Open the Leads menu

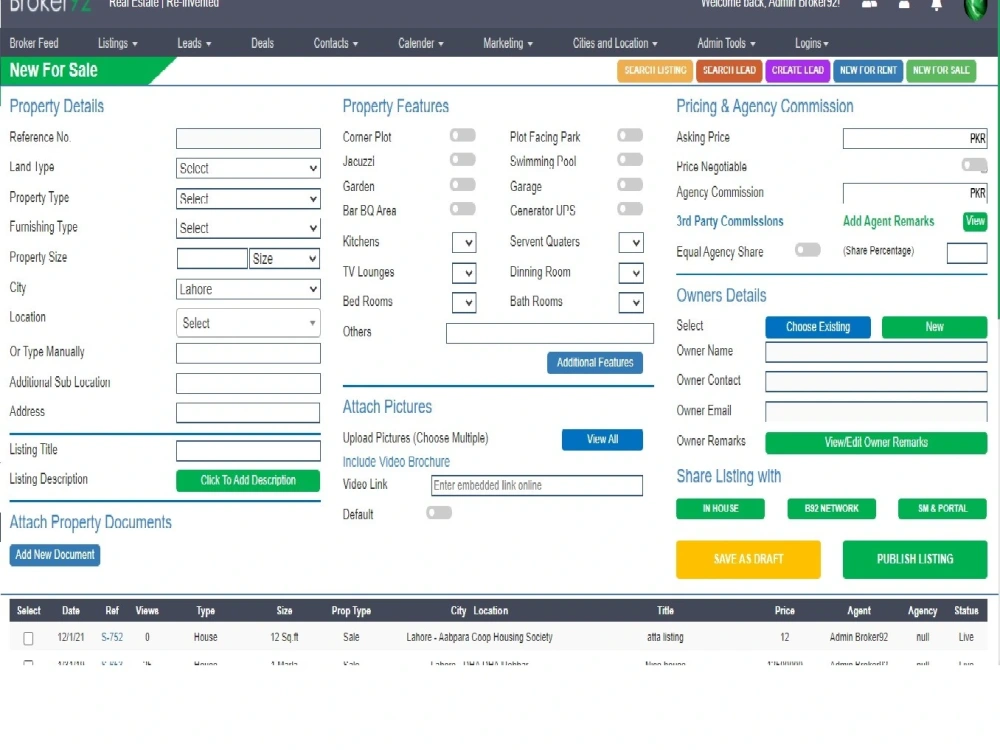pos(194,43)
